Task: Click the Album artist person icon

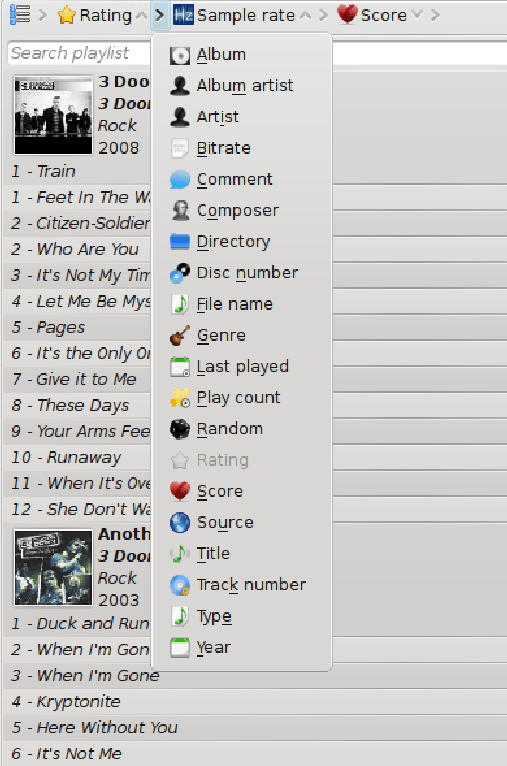Action: tap(180, 86)
